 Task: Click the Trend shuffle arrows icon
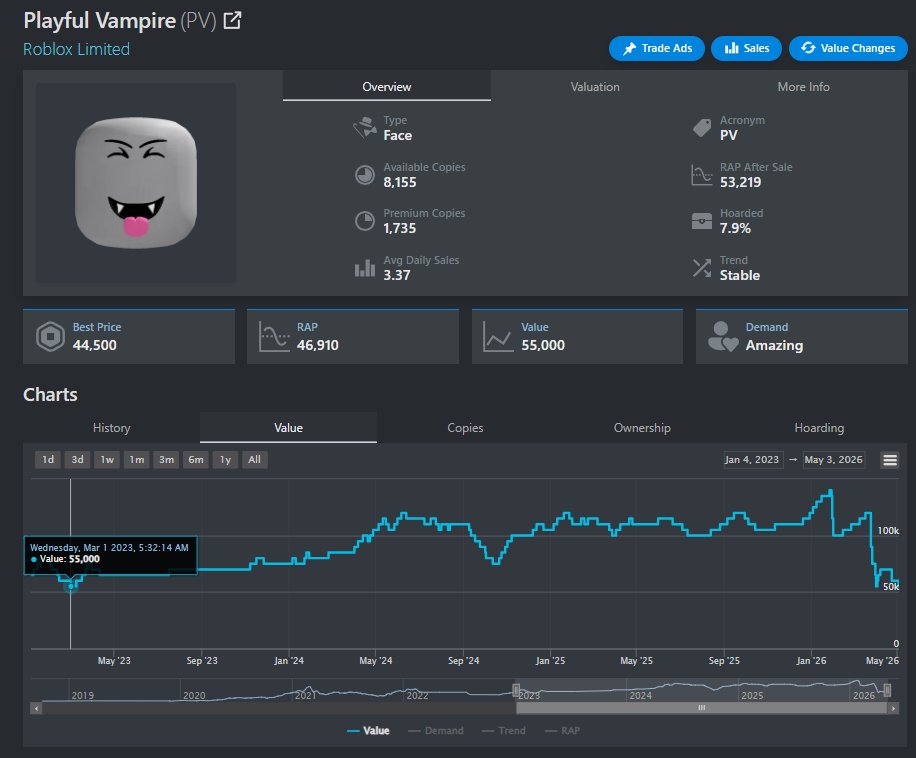click(x=702, y=267)
